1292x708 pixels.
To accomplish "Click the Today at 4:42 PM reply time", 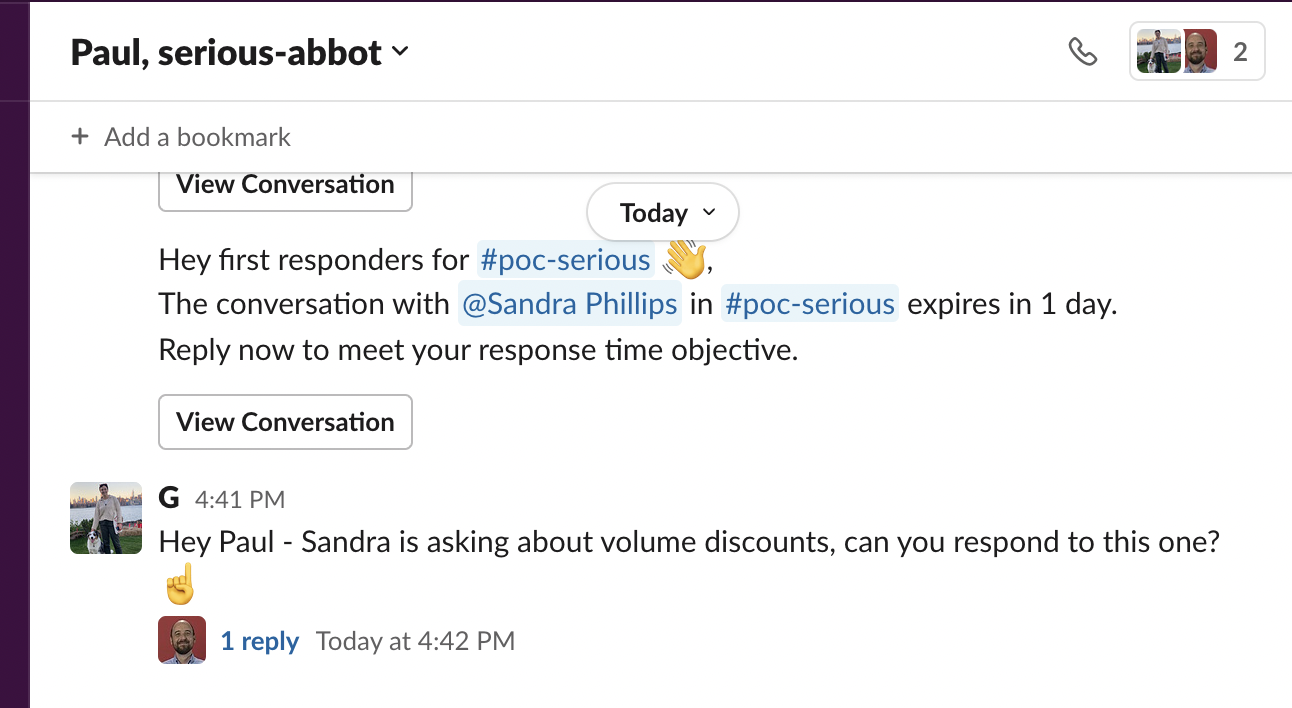I will coord(415,641).
